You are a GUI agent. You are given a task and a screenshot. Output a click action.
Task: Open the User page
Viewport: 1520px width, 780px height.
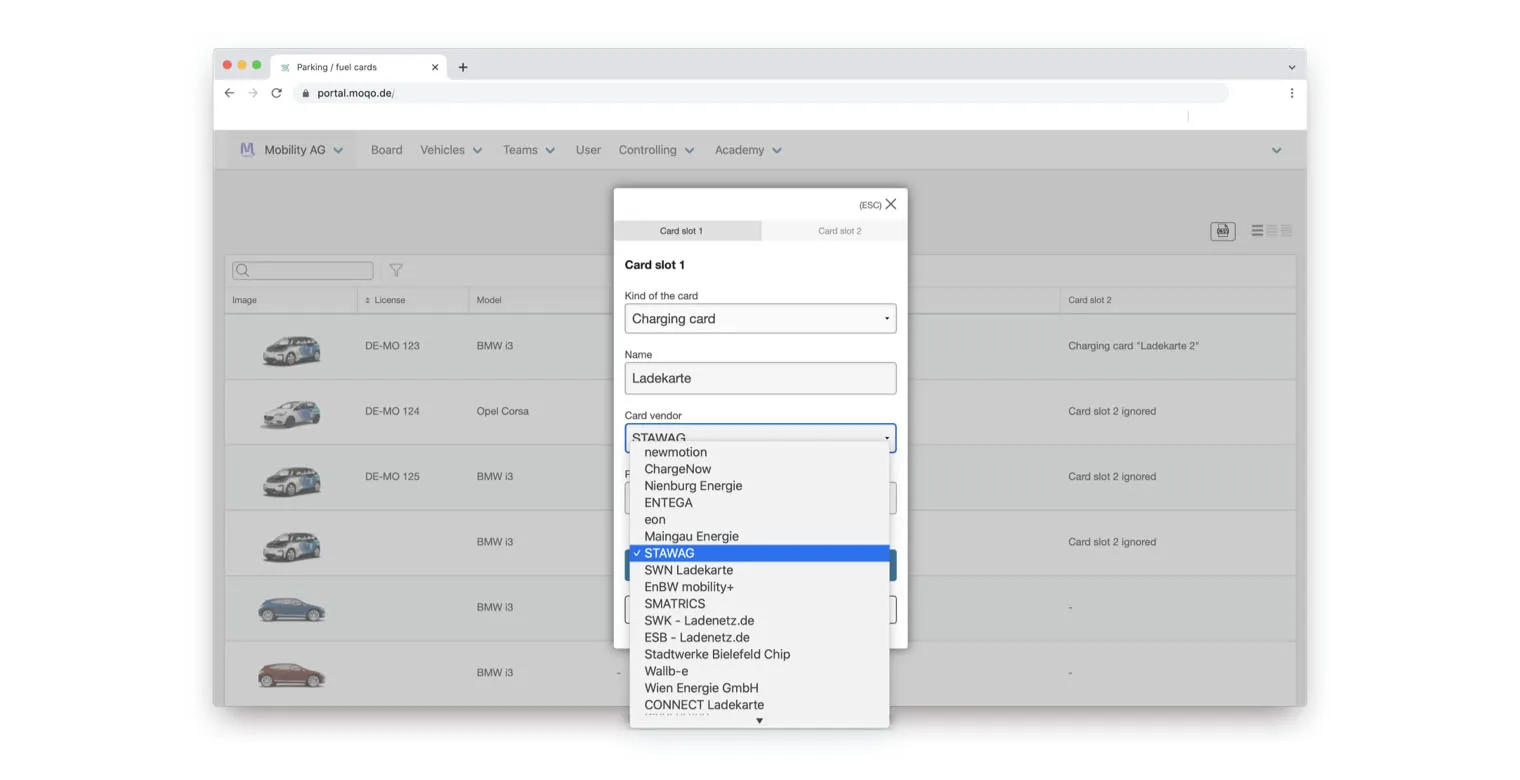(x=588, y=150)
